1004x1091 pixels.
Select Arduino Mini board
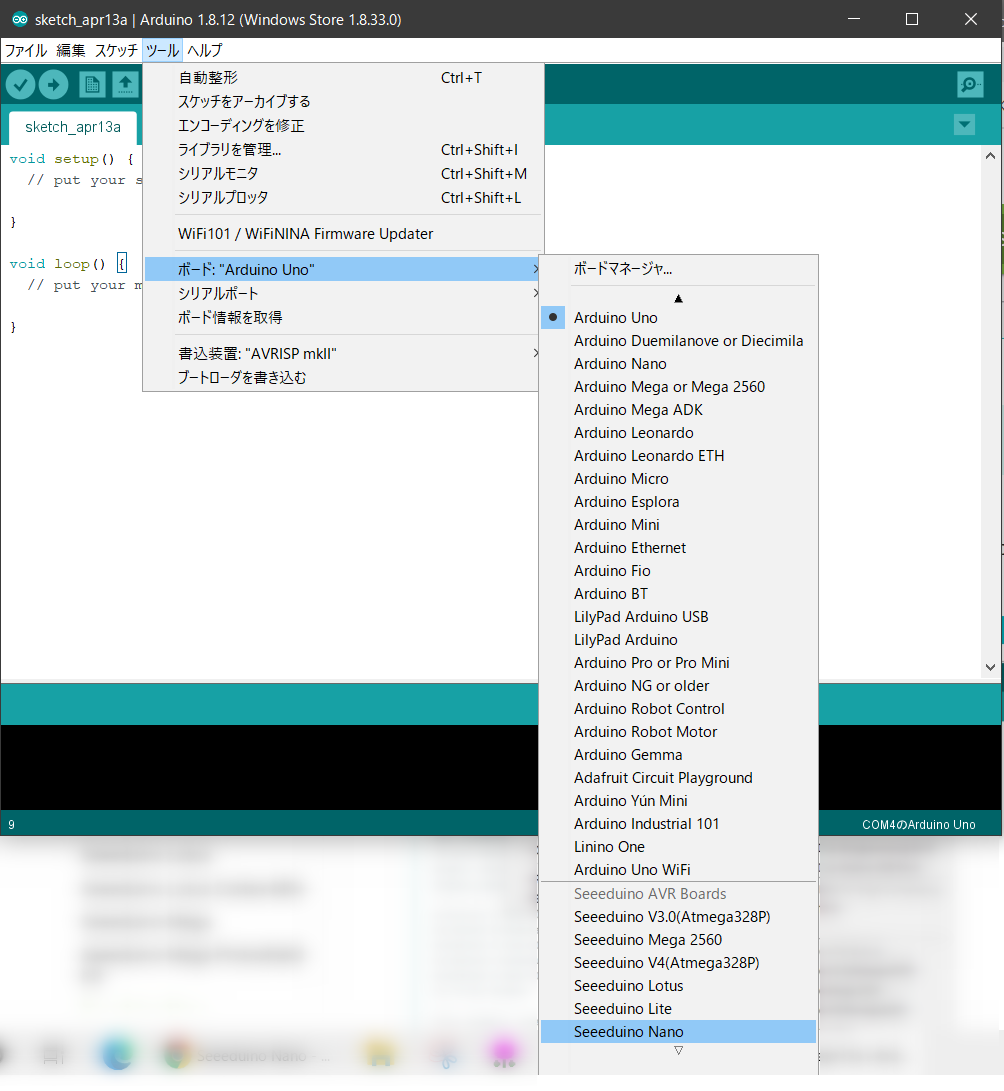678,525
